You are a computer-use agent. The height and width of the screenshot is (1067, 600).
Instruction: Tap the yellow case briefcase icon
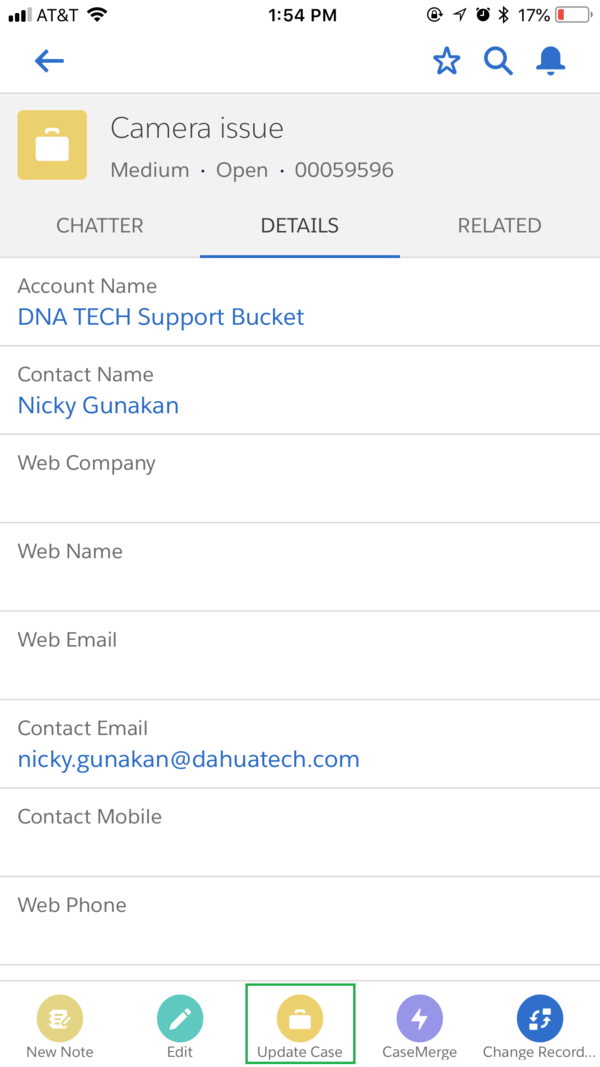coord(52,145)
